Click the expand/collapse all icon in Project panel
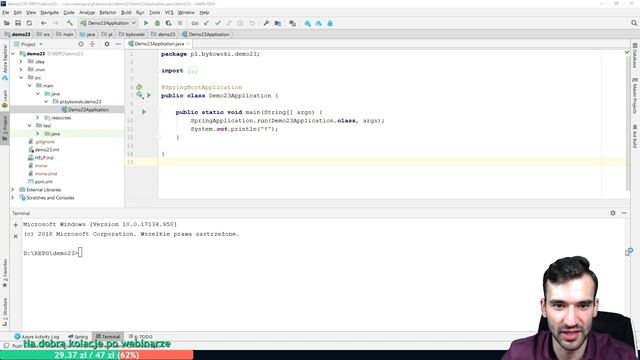 pos(92,44)
